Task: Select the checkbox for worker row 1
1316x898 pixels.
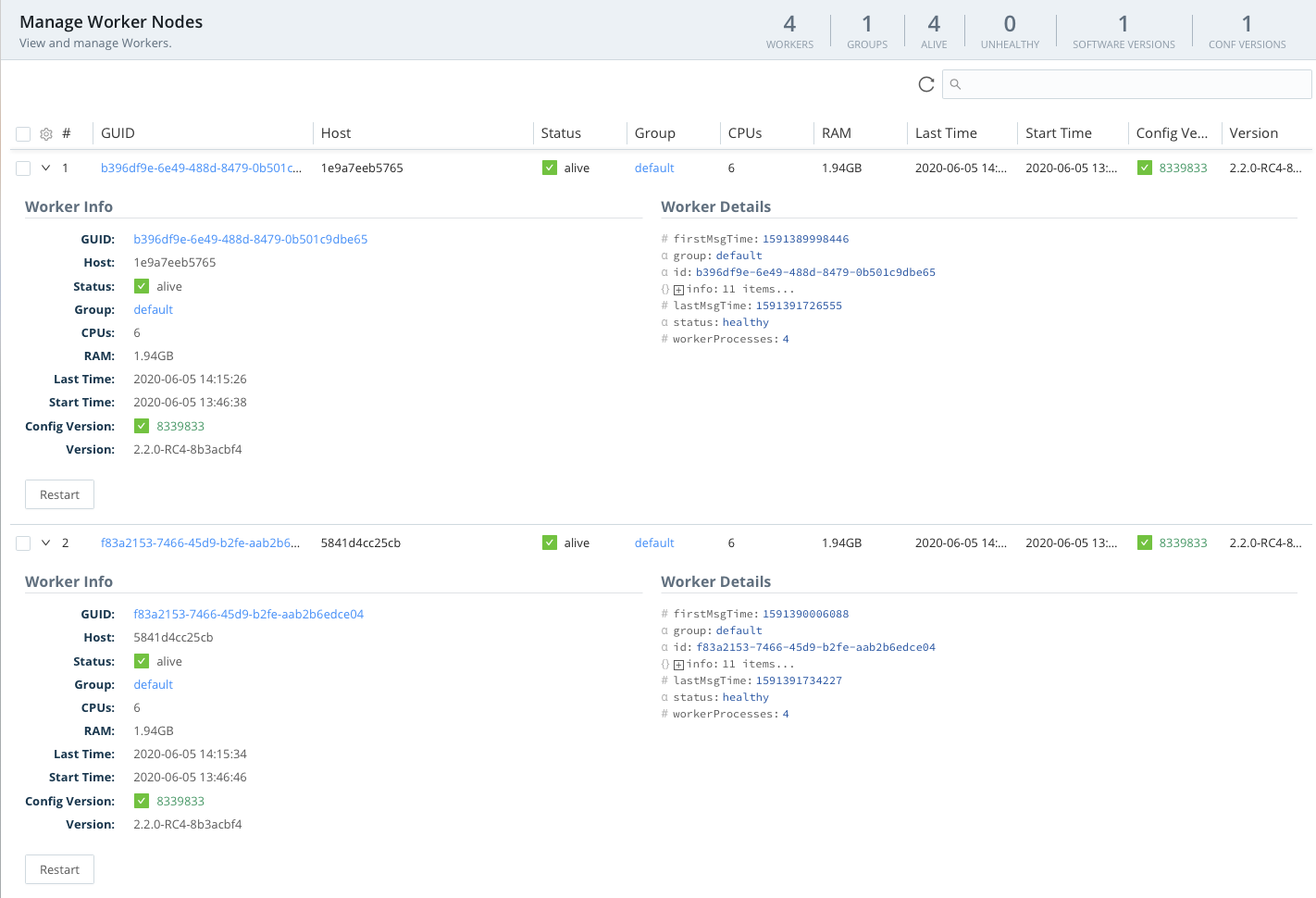Action: (23, 168)
